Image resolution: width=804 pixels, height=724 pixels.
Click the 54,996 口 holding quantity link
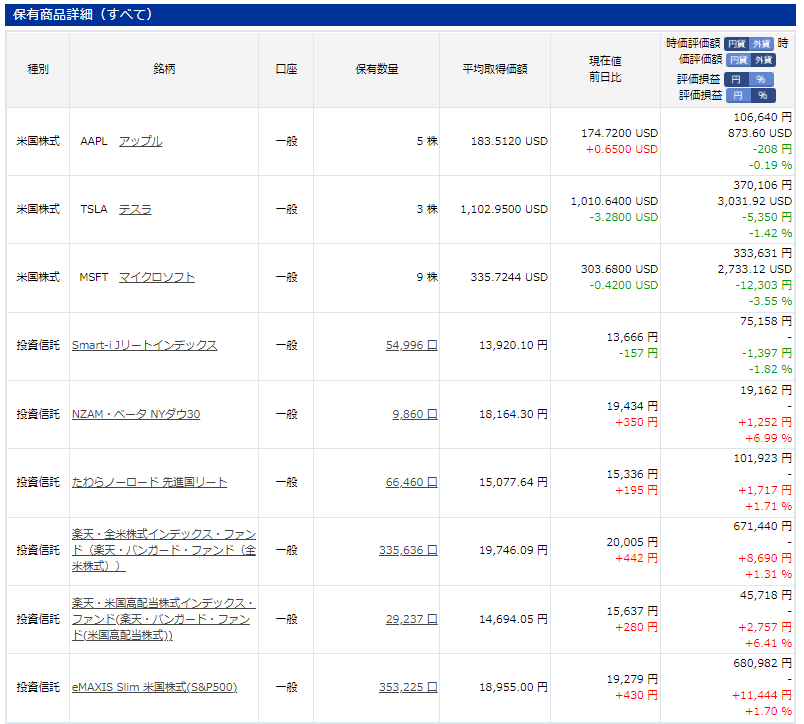pos(411,345)
